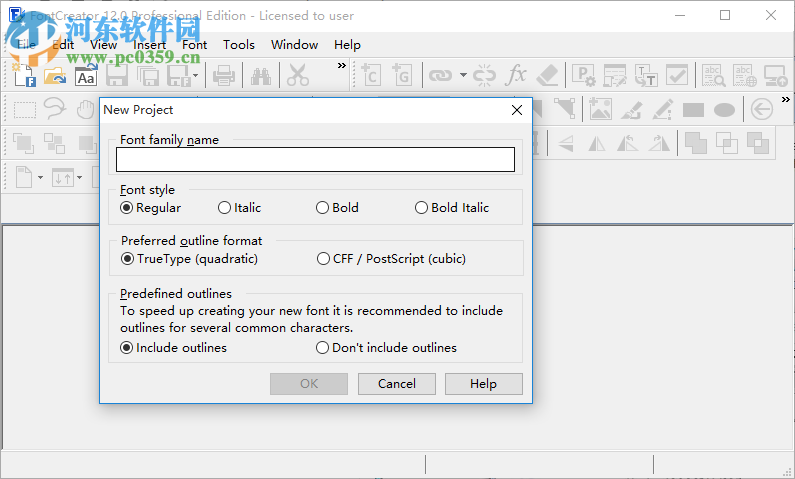Click the Export font disk icon

pyautogui.click(x=178, y=76)
